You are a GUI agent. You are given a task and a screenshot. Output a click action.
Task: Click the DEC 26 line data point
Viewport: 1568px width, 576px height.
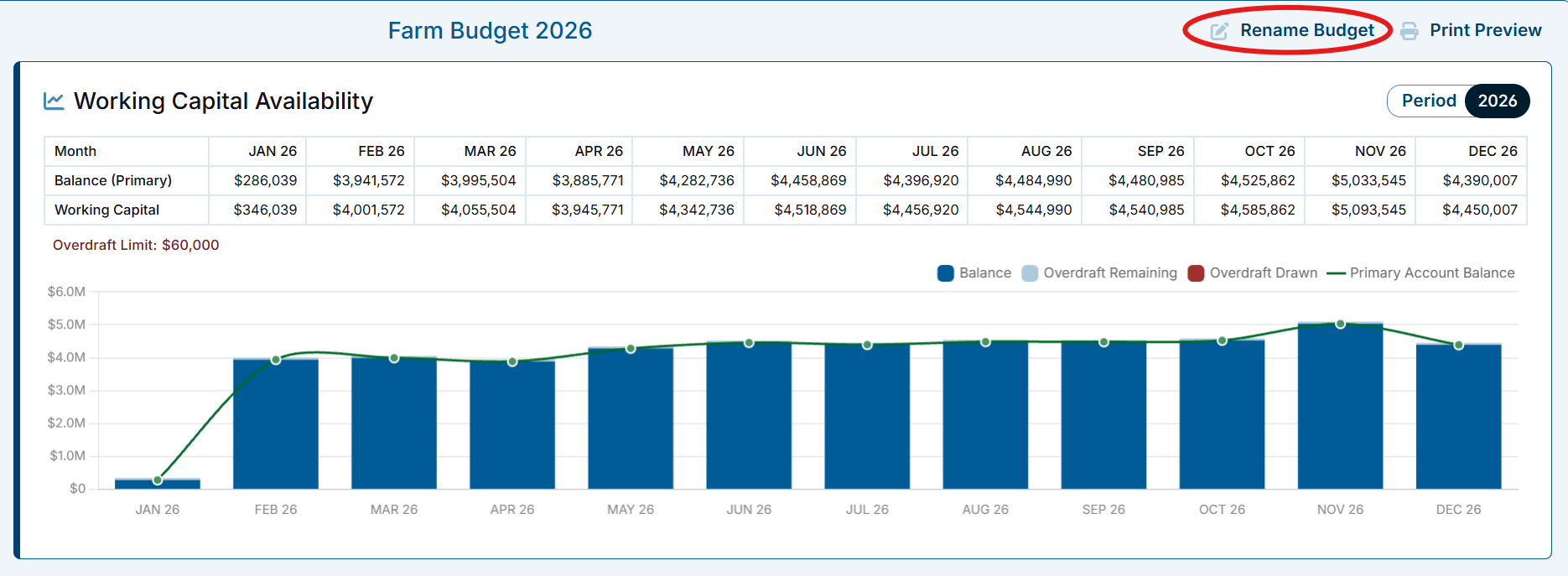[x=1458, y=345]
